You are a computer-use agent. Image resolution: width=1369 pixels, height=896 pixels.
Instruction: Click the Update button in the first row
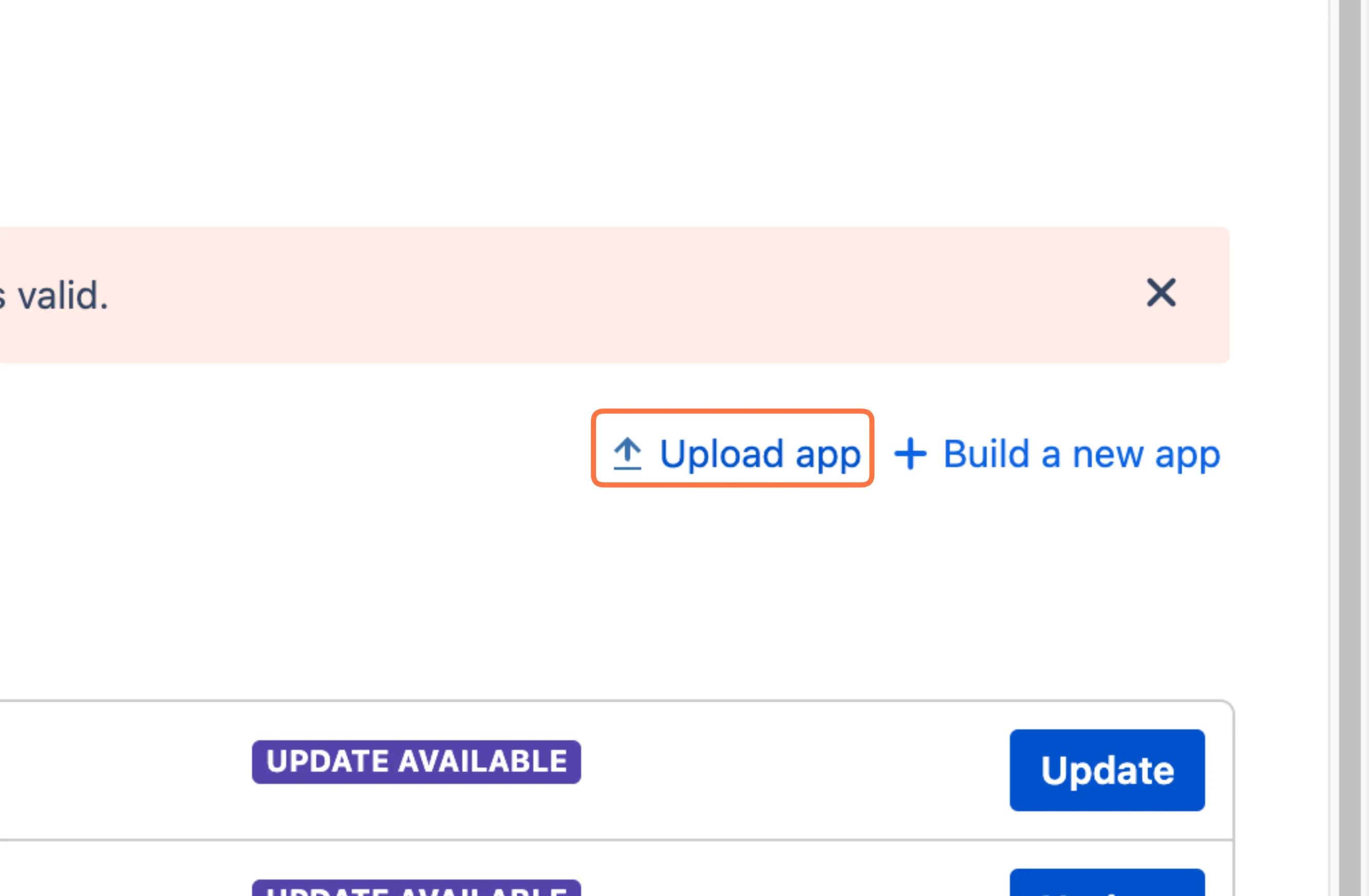pos(1107,770)
